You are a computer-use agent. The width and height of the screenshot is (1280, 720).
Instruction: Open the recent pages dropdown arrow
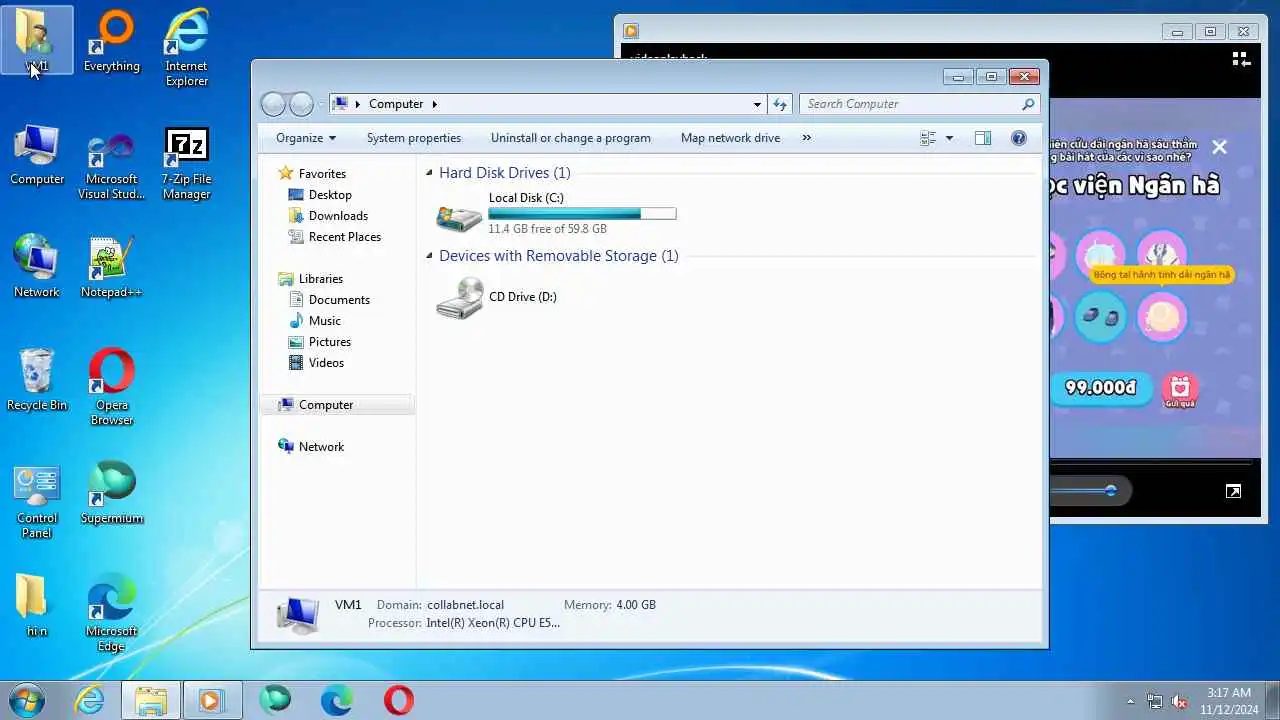click(321, 104)
